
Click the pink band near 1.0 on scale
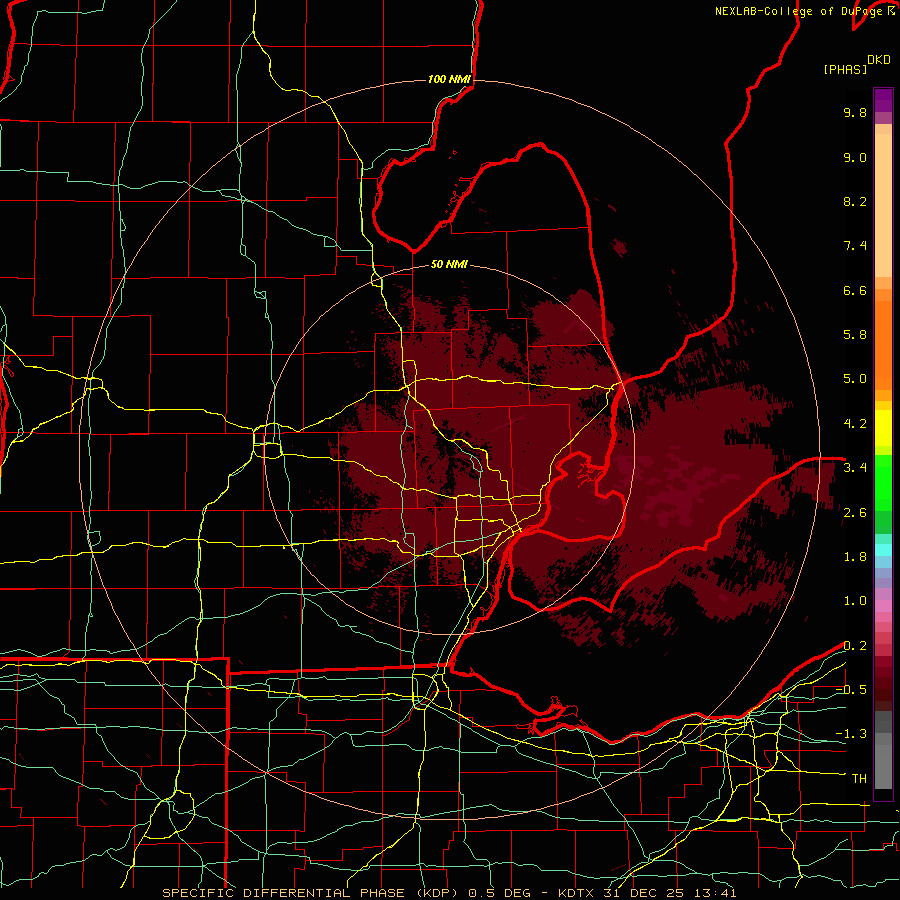click(883, 606)
